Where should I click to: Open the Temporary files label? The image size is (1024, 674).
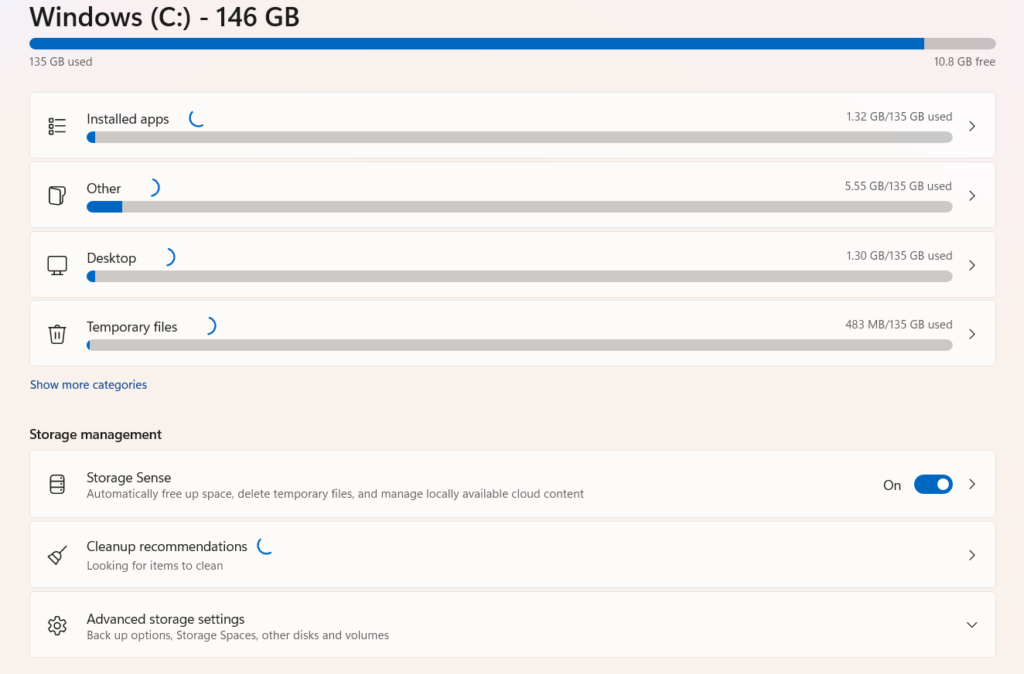(132, 327)
